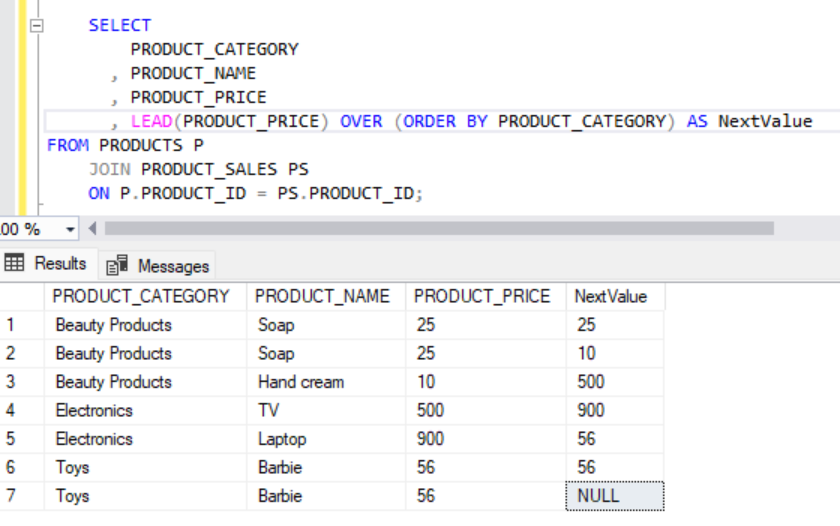The width and height of the screenshot is (840, 526).
Task: Select the Laptop product name cell
Action: [282, 439]
